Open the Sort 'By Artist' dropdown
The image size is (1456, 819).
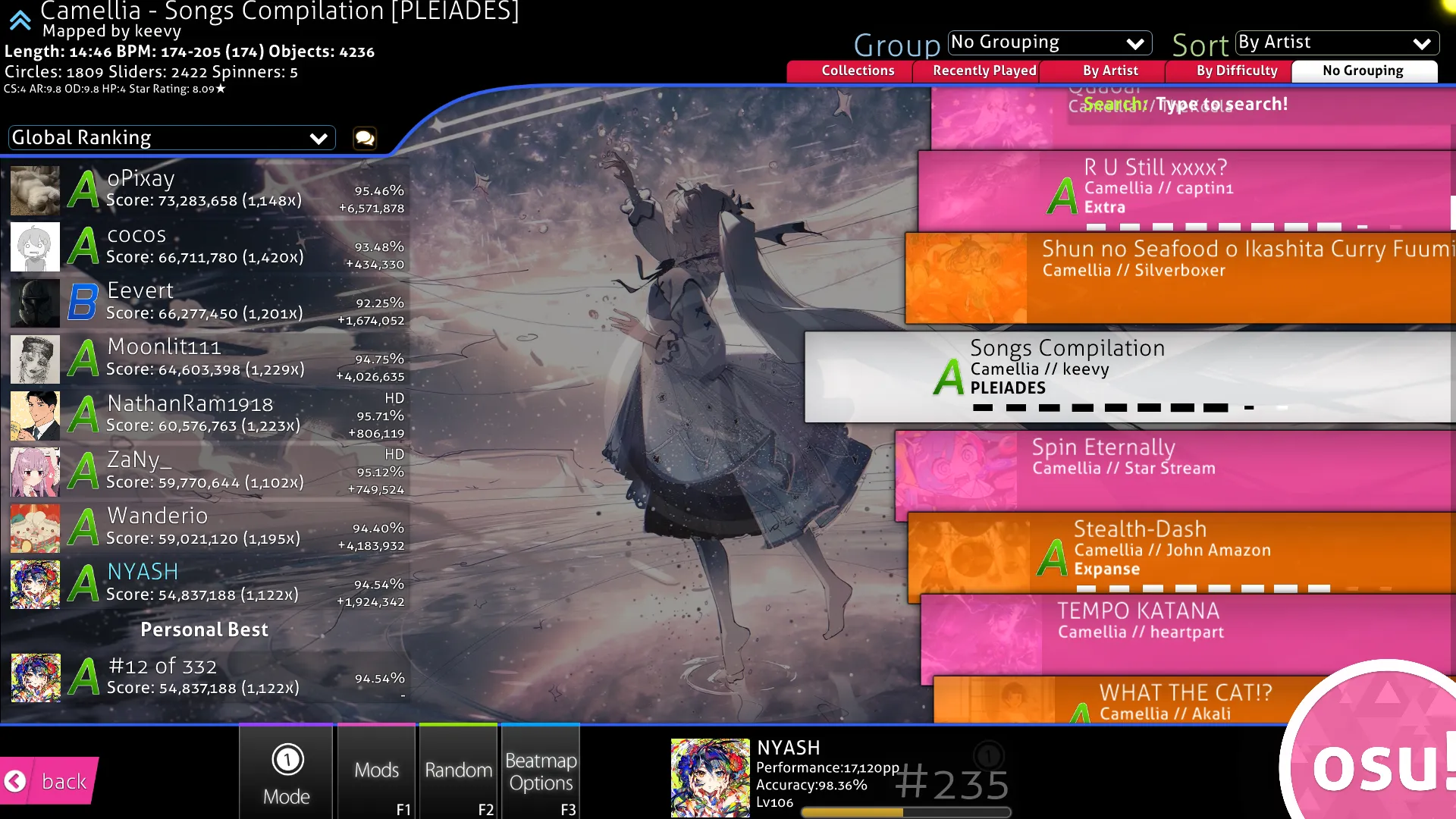click(x=1337, y=42)
